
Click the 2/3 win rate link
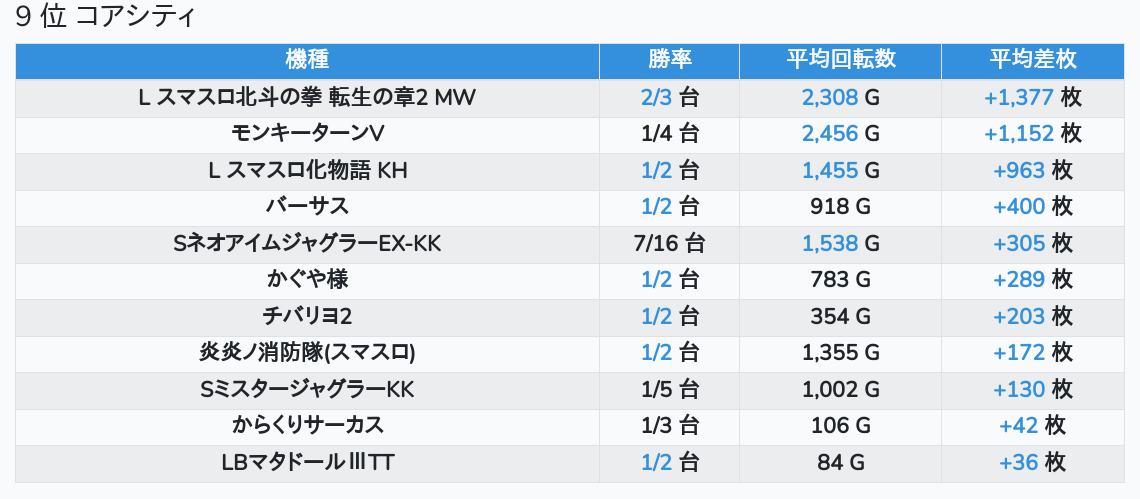pos(657,97)
